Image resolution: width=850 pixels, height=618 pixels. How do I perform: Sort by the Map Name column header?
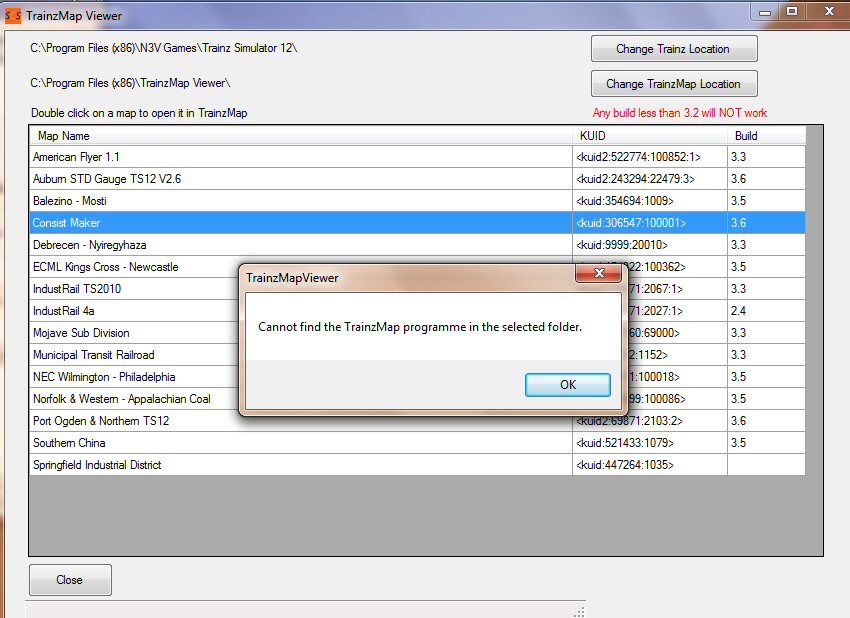pos(301,136)
